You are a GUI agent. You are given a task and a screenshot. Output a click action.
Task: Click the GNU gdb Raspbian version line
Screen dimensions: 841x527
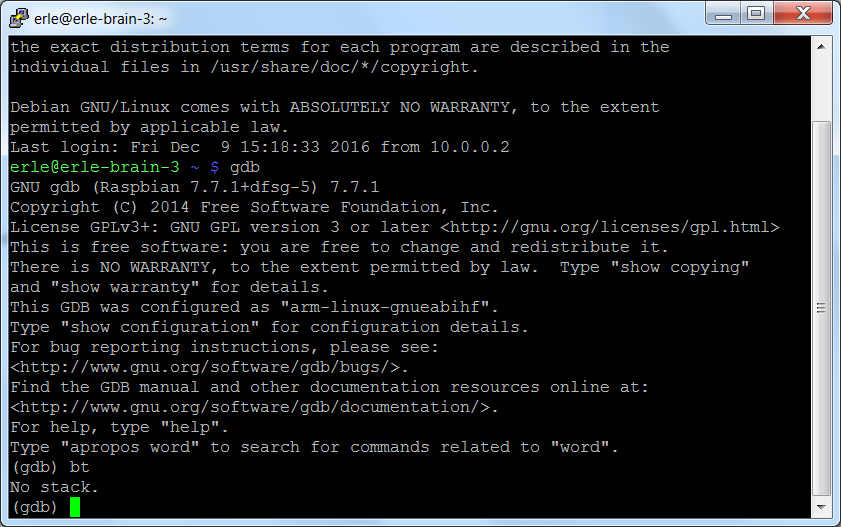pyautogui.click(x=195, y=187)
